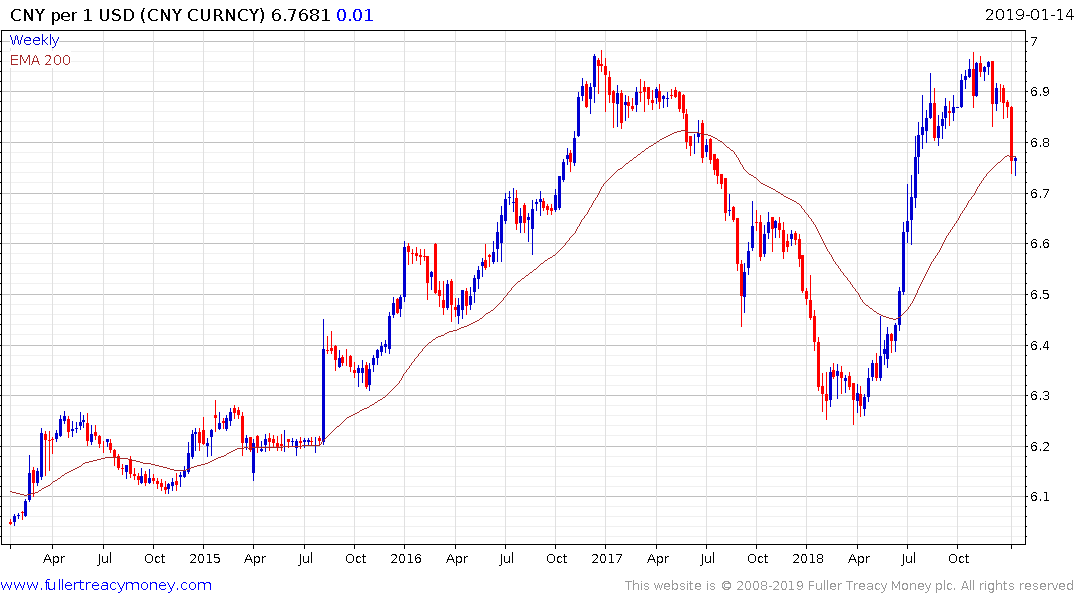Screen dimensions: 1075x600
Task: Click the y-axis label 6.3
Action: (x=1040, y=396)
